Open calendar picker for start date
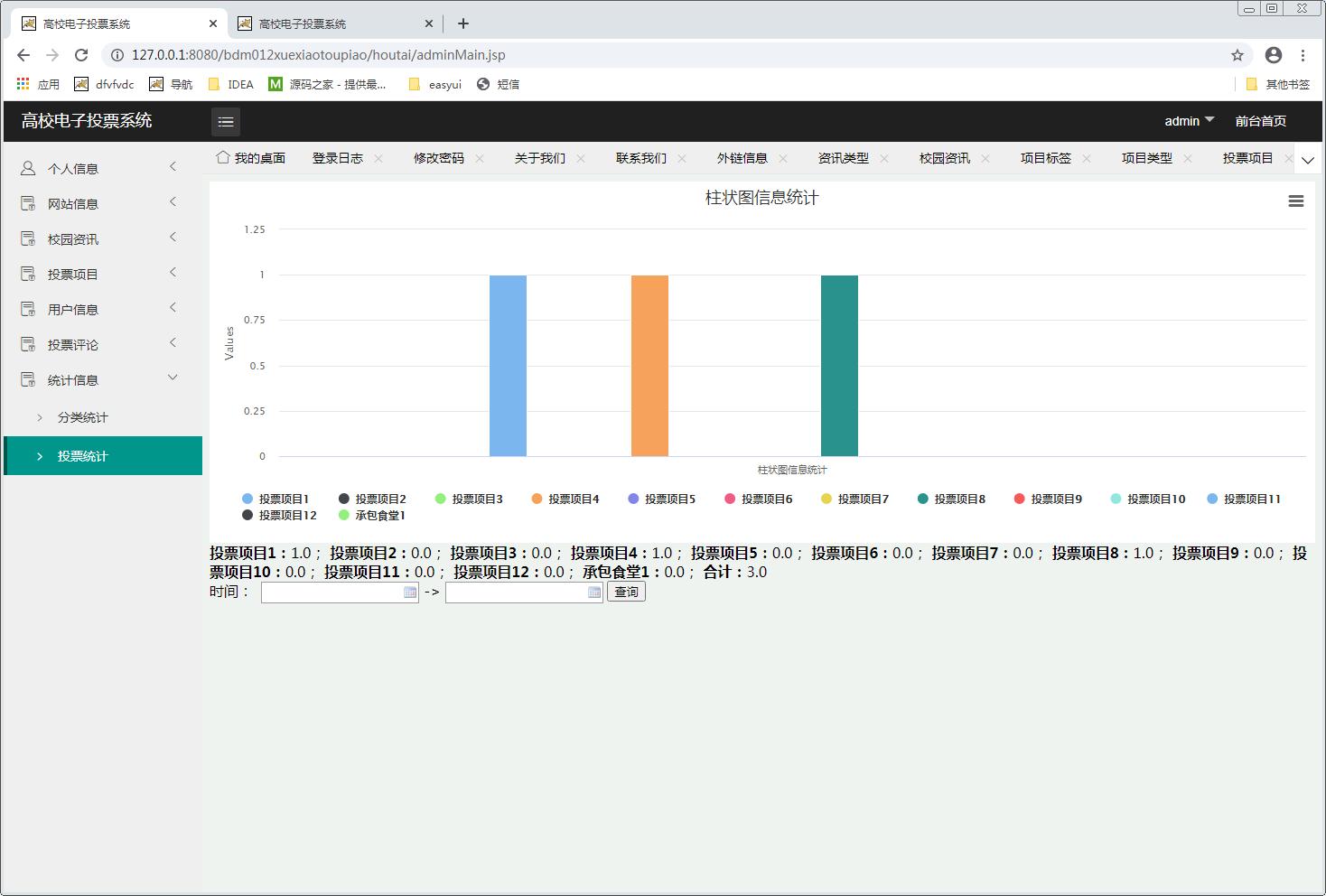The image size is (1326, 896). (410, 593)
